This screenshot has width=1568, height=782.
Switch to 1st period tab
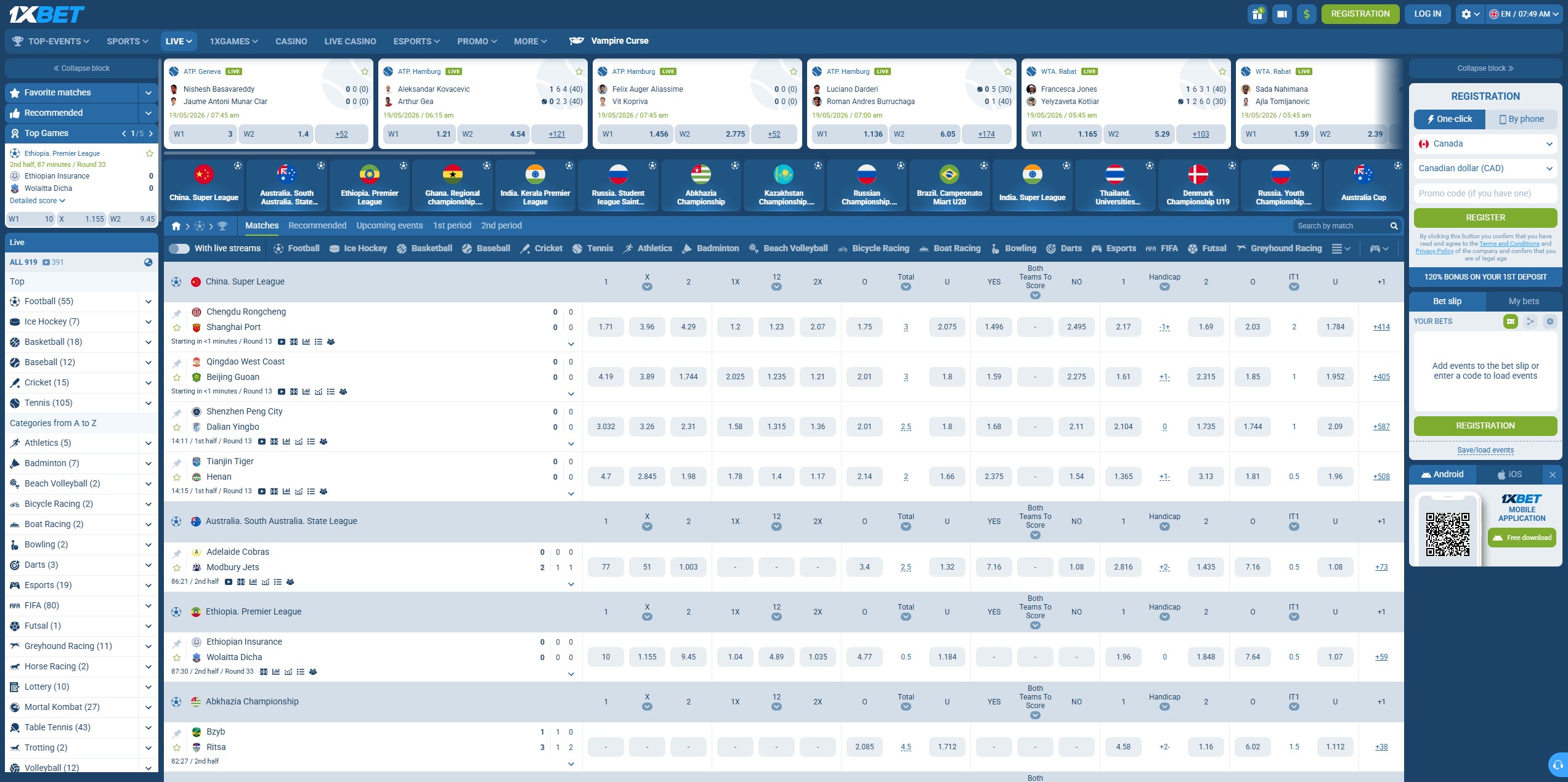coord(452,226)
